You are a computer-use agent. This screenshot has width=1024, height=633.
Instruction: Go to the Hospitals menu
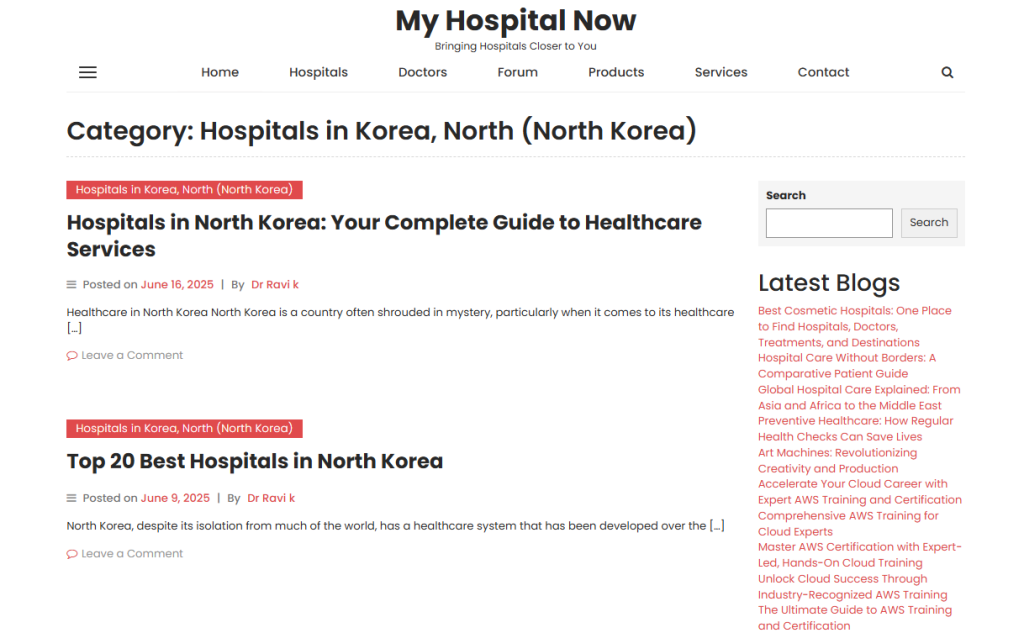tap(318, 72)
